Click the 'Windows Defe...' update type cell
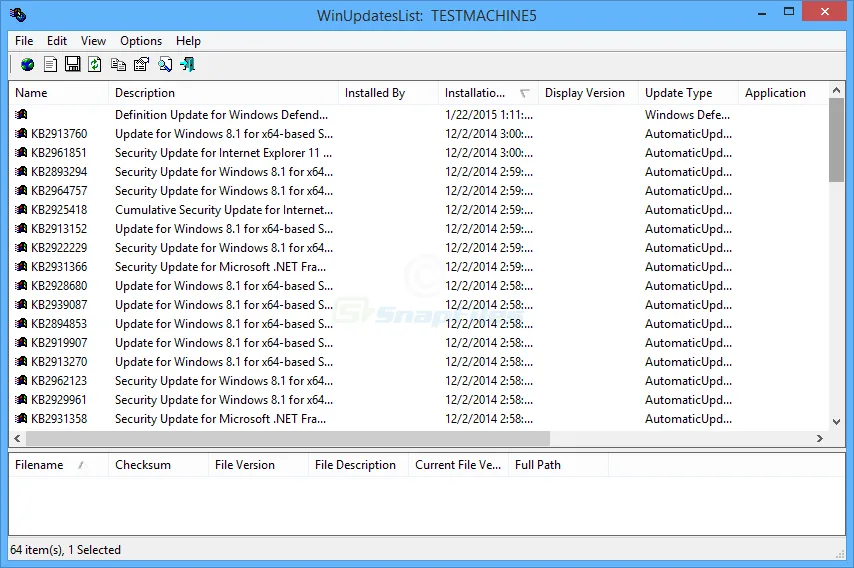Screen dimensions: 854x568 point(687,115)
